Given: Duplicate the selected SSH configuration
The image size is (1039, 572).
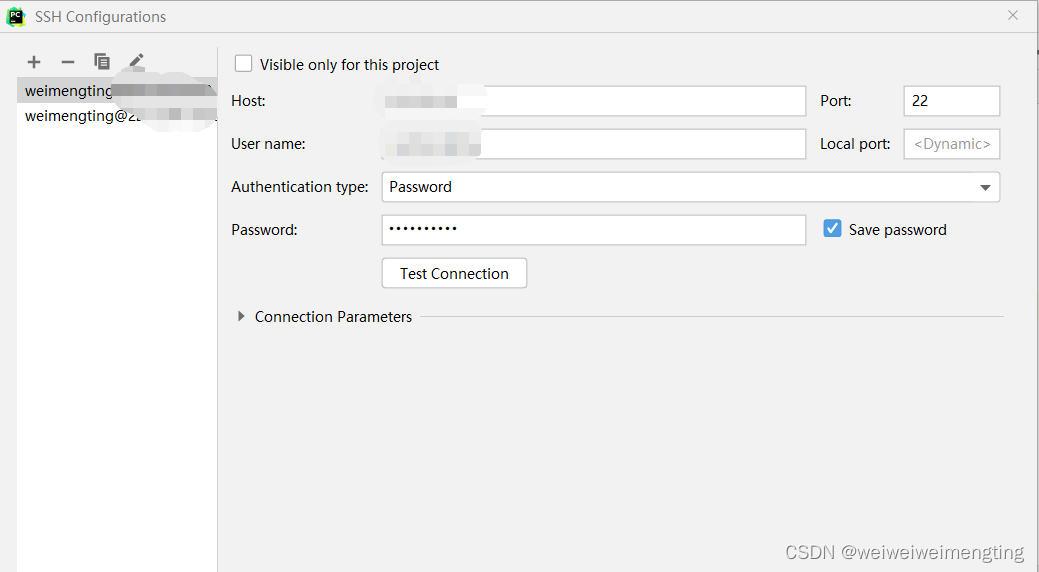Looking at the screenshot, I should coord(102,62).
